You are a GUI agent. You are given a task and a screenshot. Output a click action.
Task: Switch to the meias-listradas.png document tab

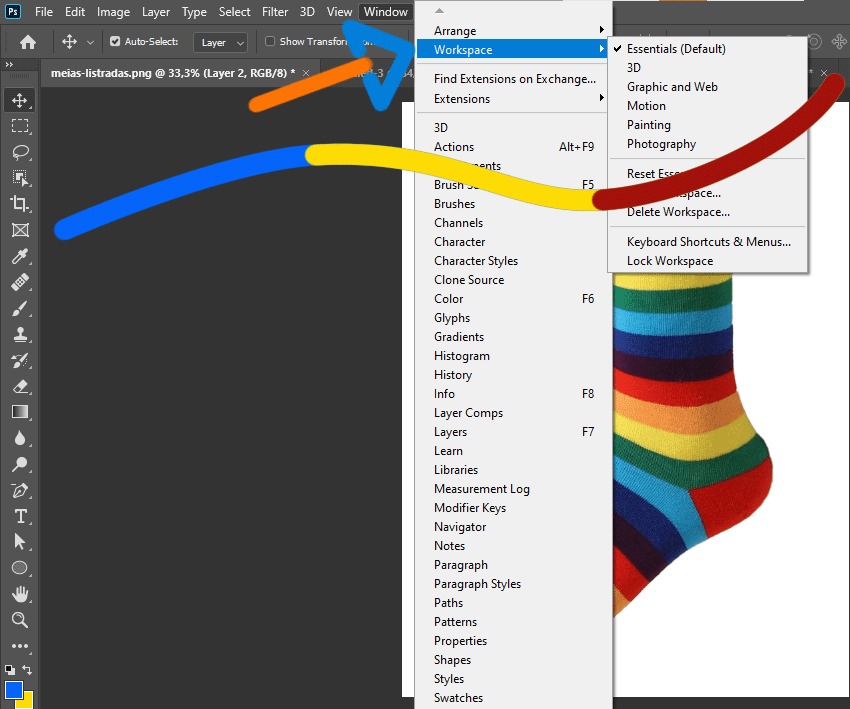172,73
